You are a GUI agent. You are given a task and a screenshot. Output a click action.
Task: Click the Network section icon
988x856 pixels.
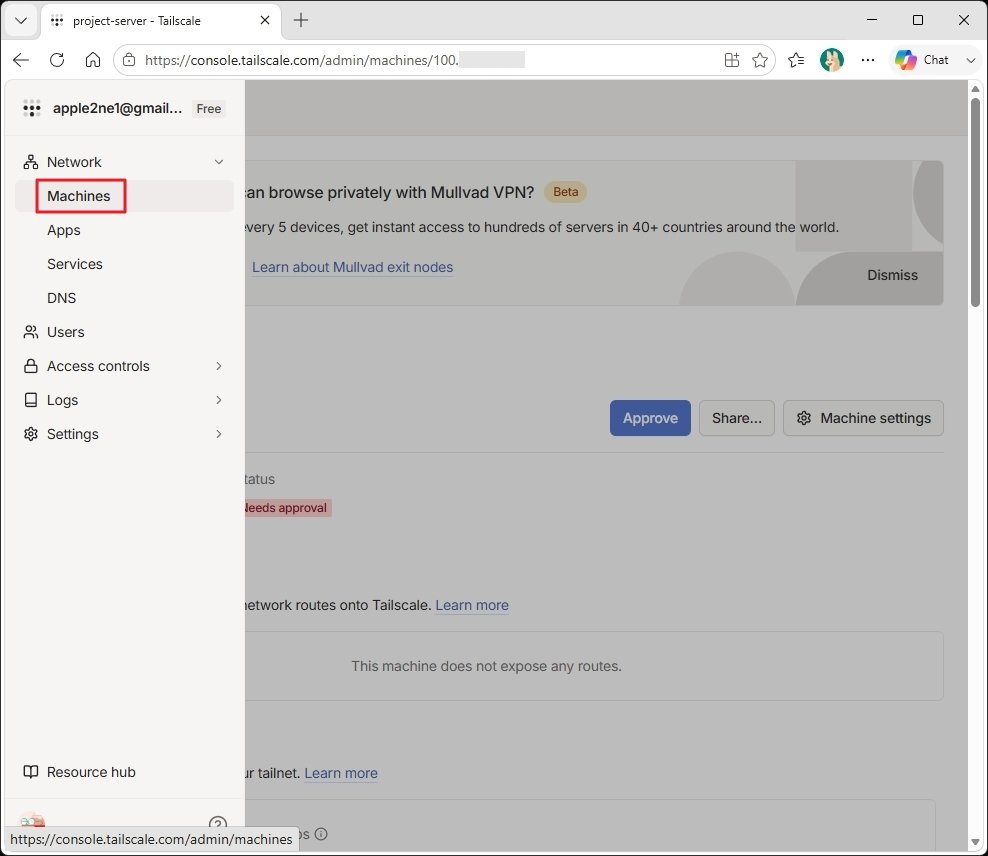pos(30,162)
